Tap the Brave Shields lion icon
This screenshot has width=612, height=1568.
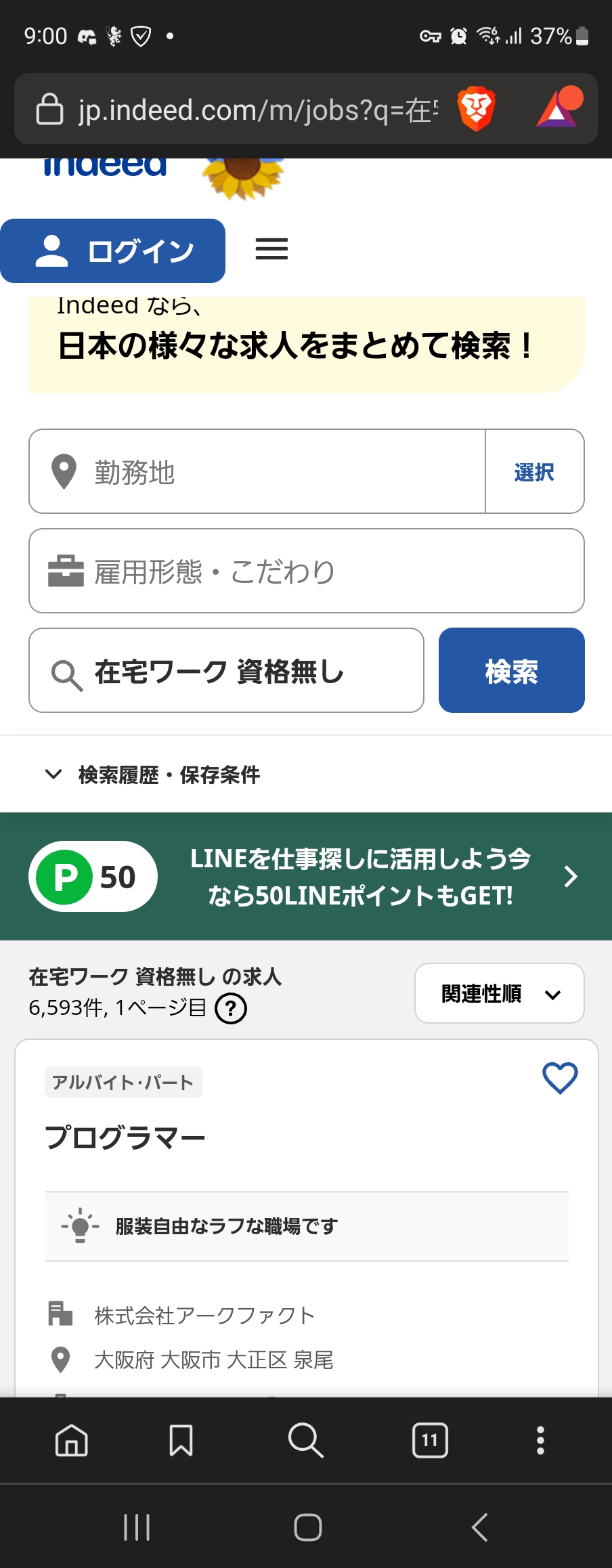pyautogui.click(x=476, y=109)
